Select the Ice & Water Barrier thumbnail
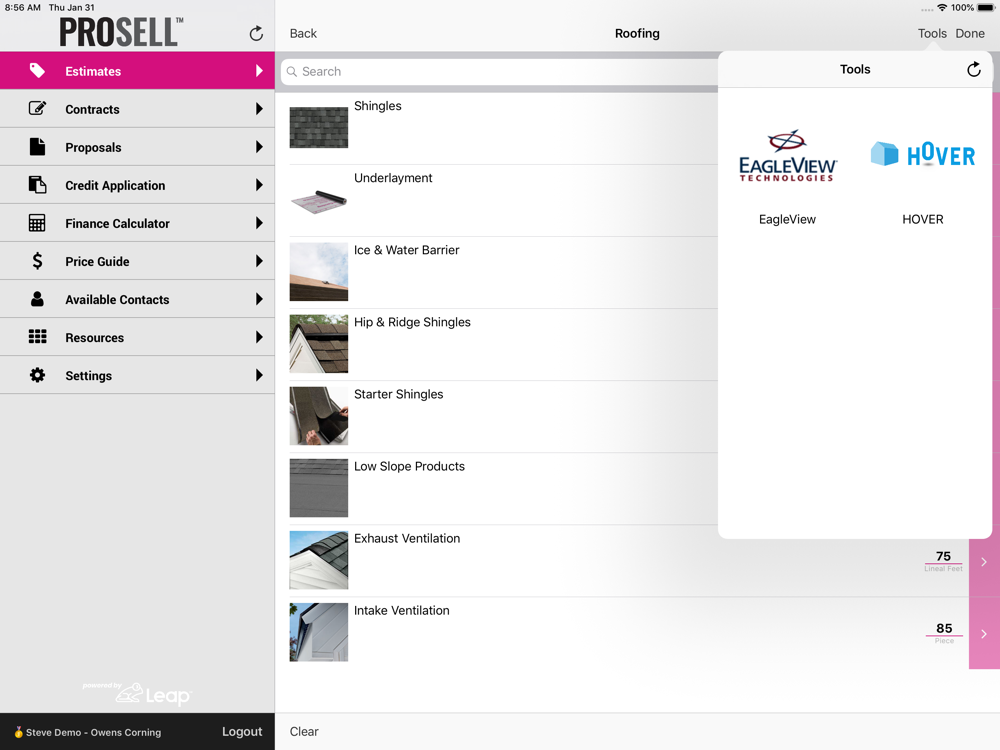Image resolution: width=1000 pixels, height=750 pixels. pyautogui.click(x=319, y=272)
